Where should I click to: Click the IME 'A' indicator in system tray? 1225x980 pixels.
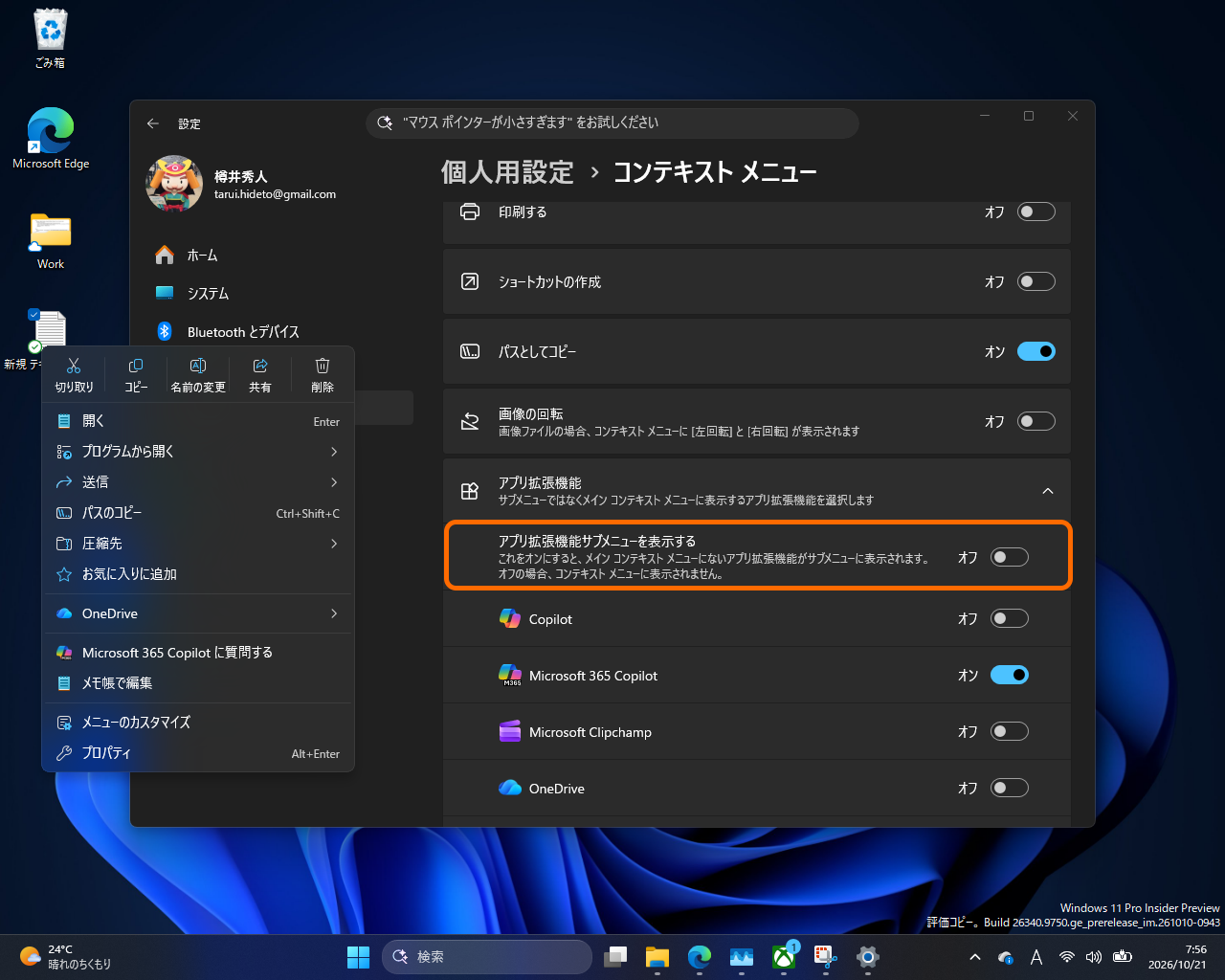tap(1036, 957)
